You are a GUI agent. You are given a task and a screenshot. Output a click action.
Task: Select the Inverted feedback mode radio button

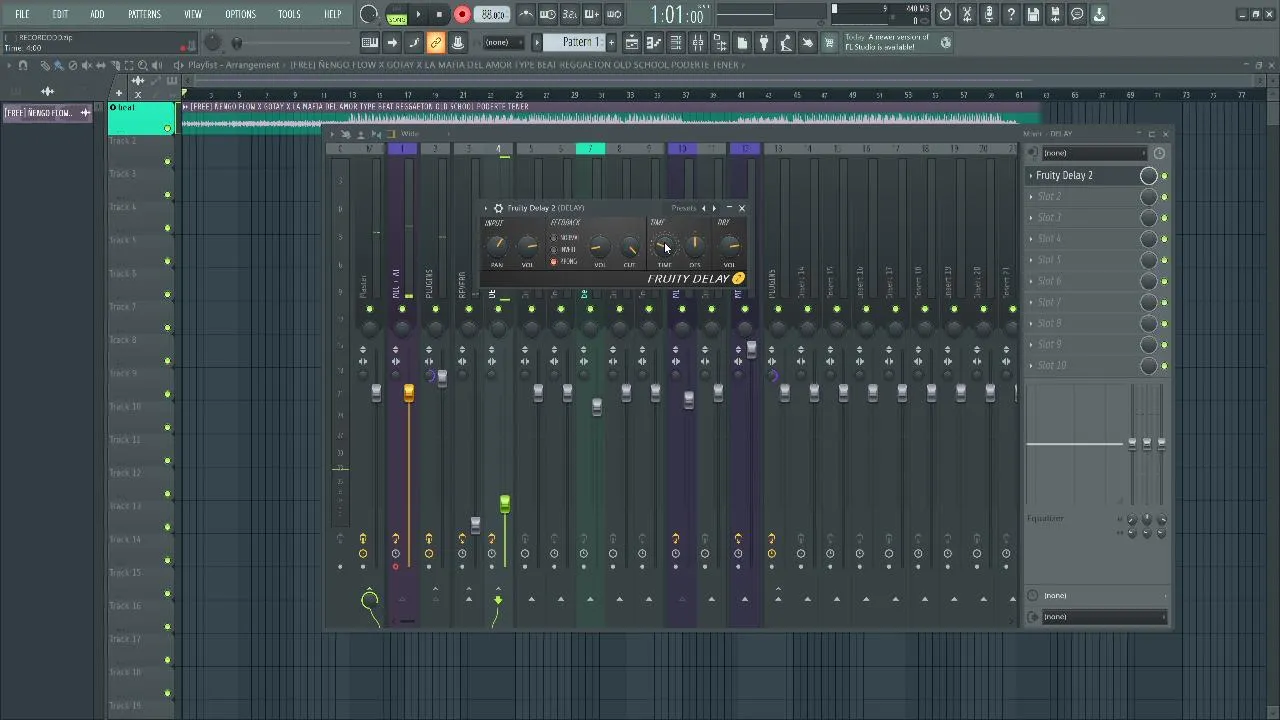coord(554,250)
